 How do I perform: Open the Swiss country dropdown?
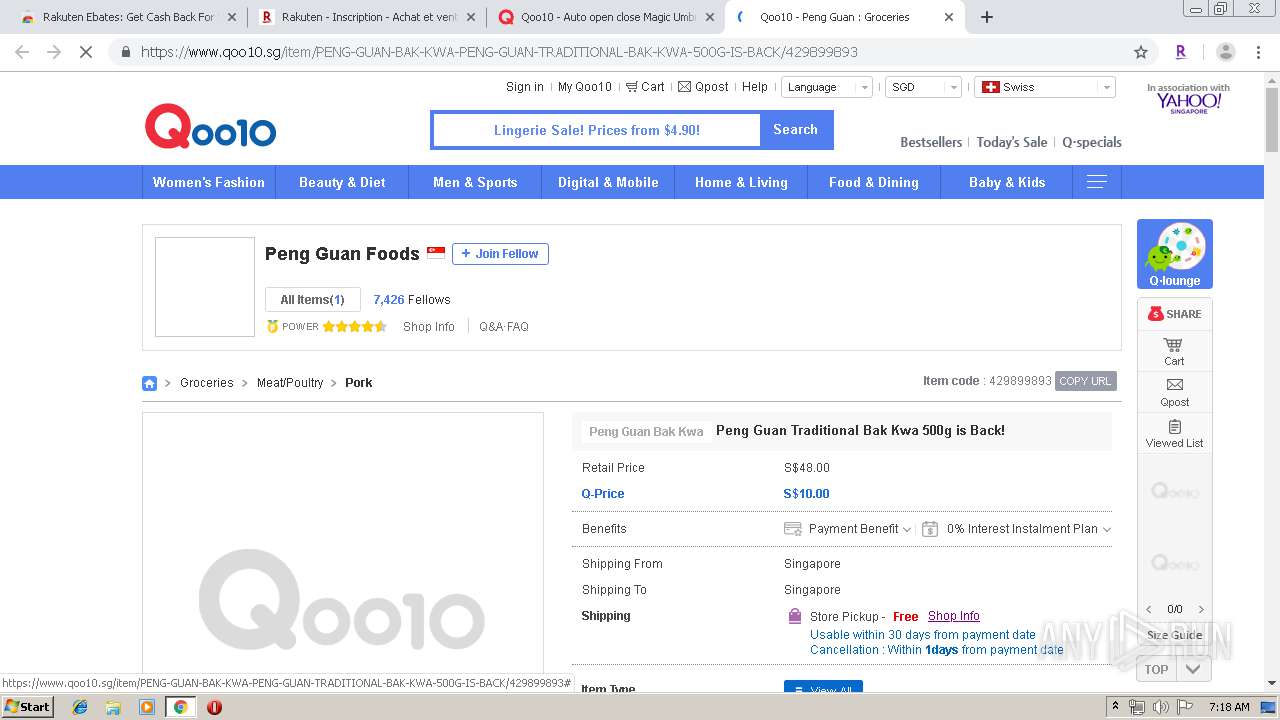coord(1045,87)
